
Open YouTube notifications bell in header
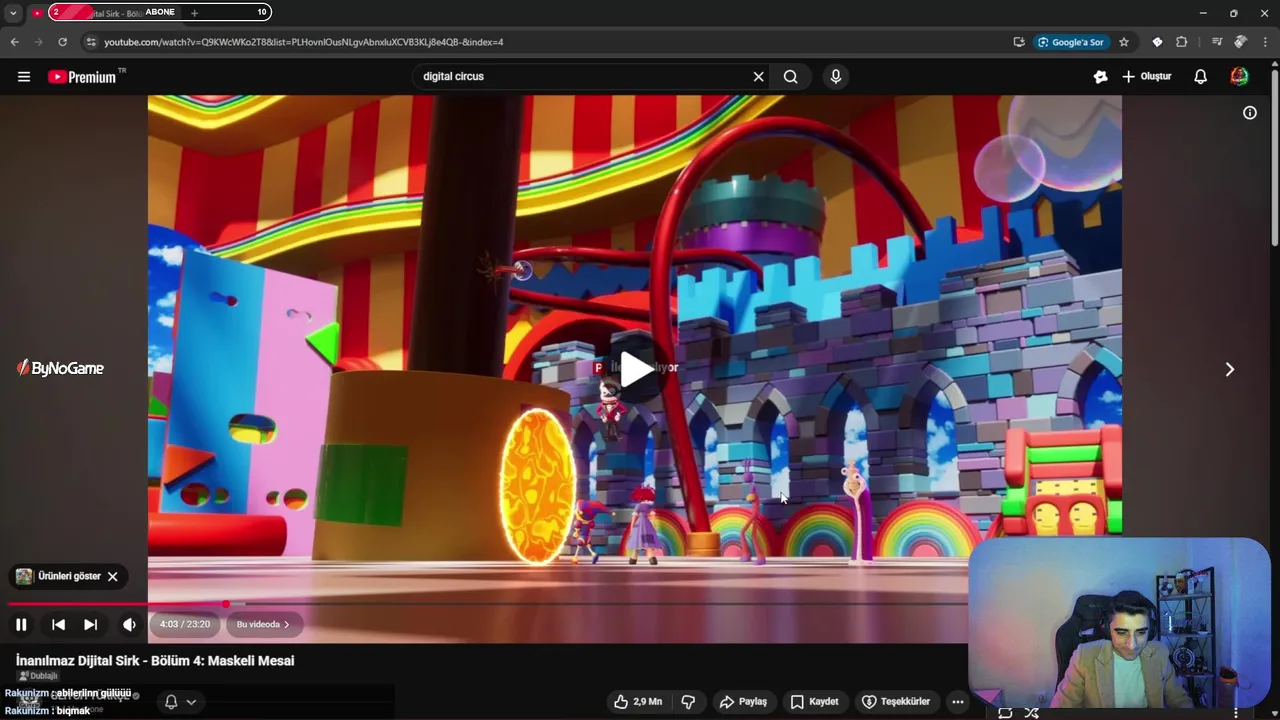click(1201, 76)
